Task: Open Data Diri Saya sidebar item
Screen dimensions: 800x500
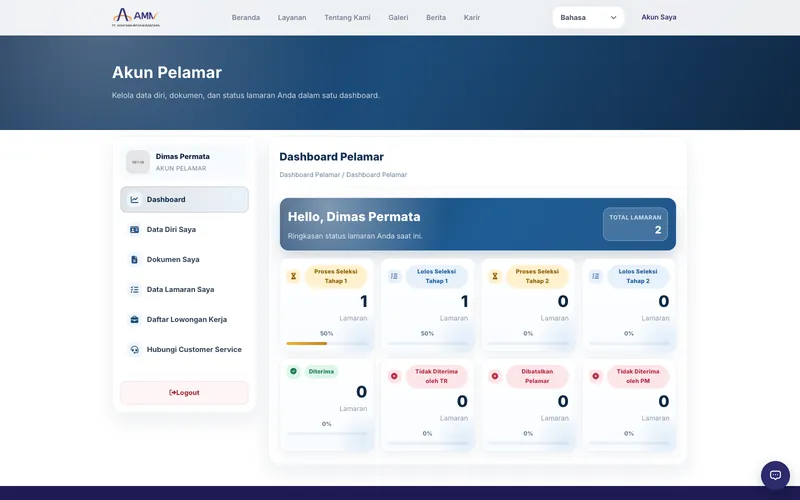Action: pyautogui.click(x=184, y=230)
